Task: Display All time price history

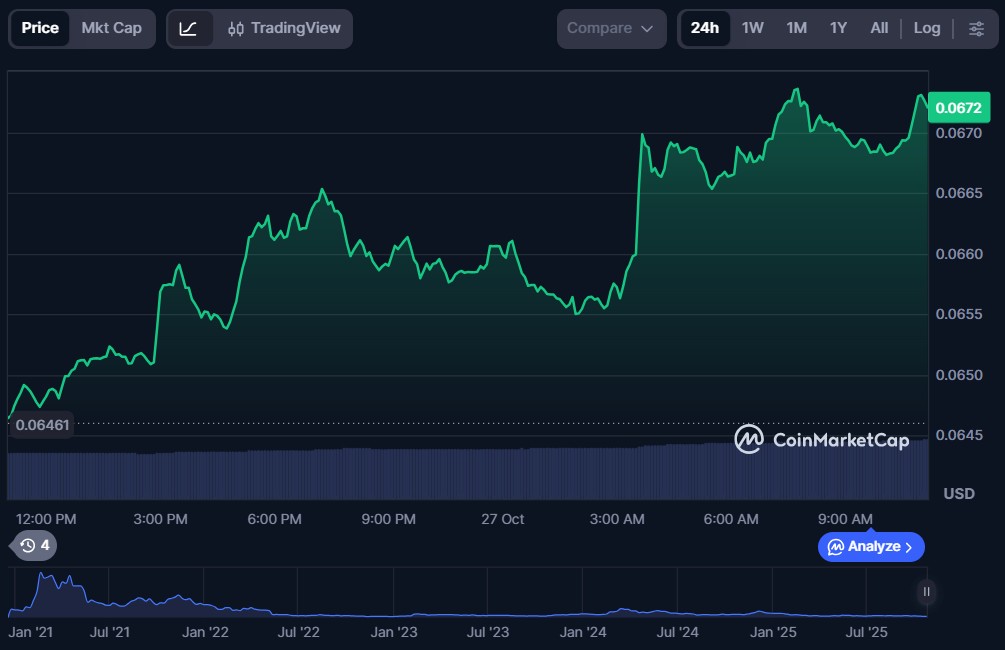Action: coord(879,28)
